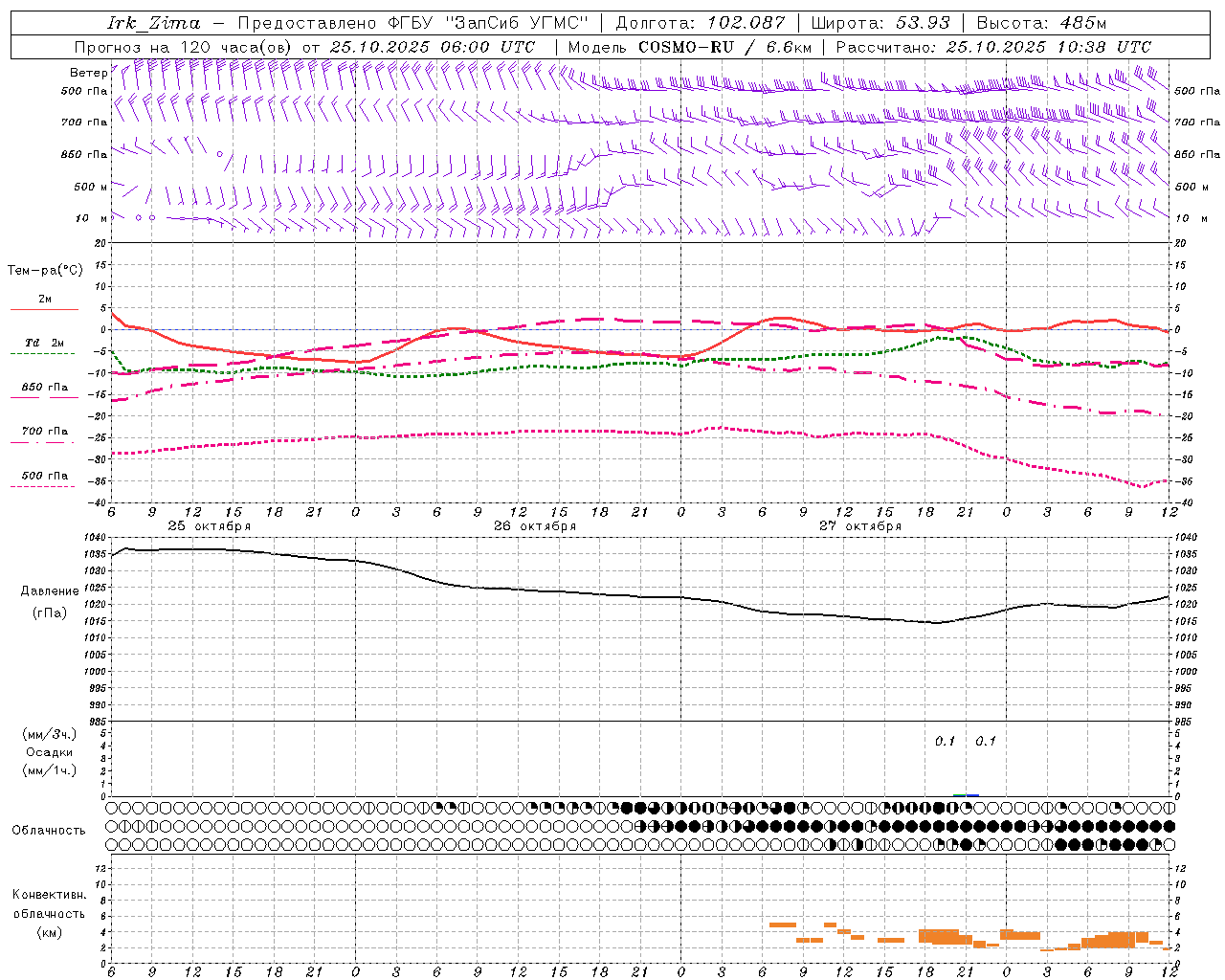Screen dimensions: 1225x980
Task: Select the (мм/3ч.) precipitation unit label
Action: pos(50,734)
